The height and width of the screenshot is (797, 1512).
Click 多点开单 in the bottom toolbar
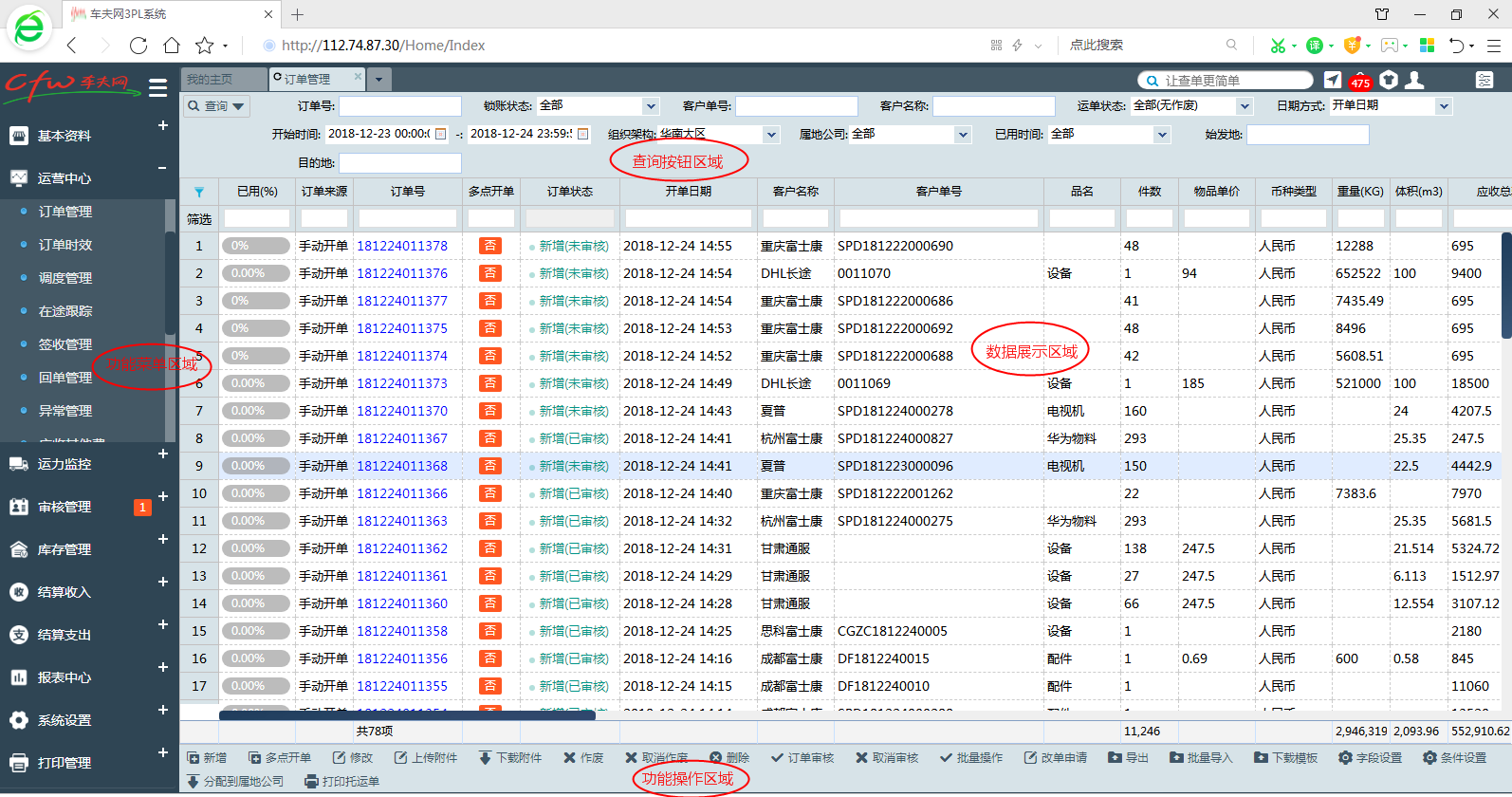pos(280,758)
